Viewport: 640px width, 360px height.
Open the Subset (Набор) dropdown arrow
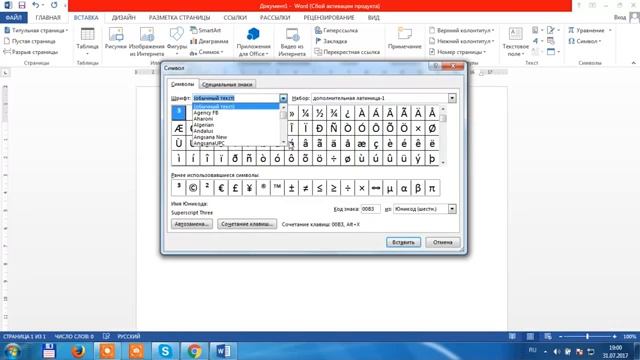click(452, 98)
